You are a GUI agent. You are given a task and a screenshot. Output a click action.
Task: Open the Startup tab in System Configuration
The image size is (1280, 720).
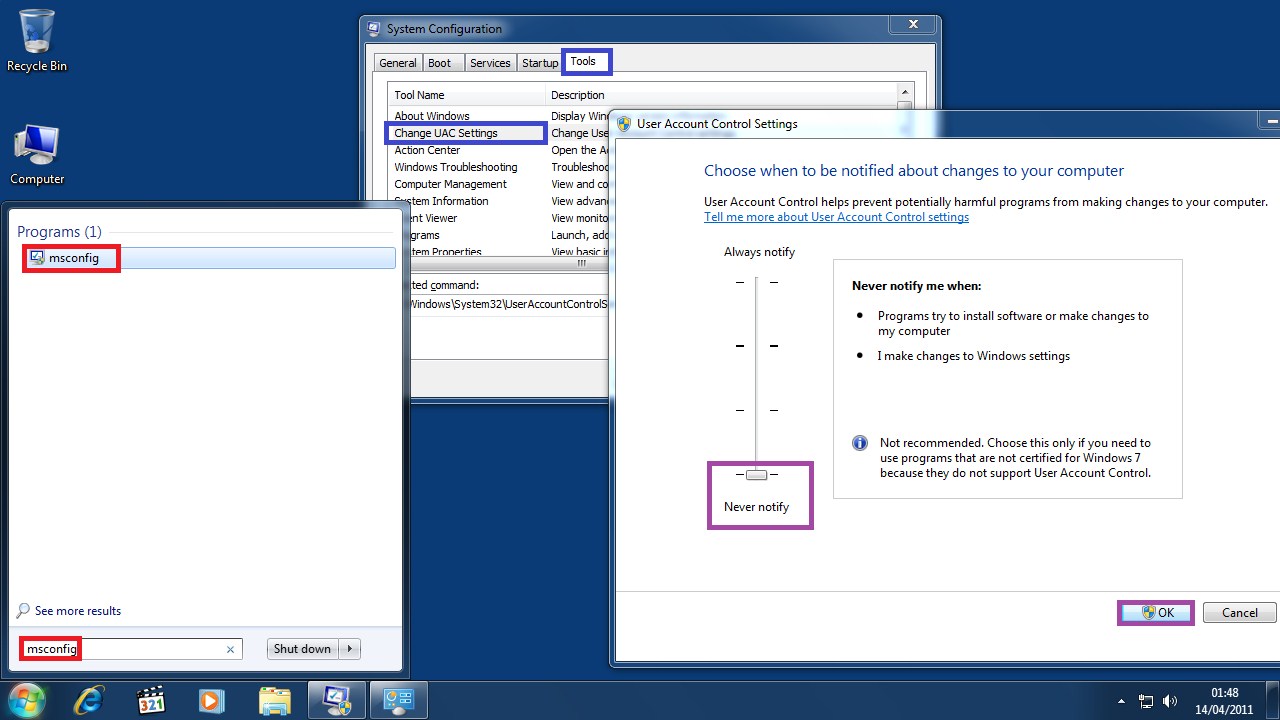point(540,63)
